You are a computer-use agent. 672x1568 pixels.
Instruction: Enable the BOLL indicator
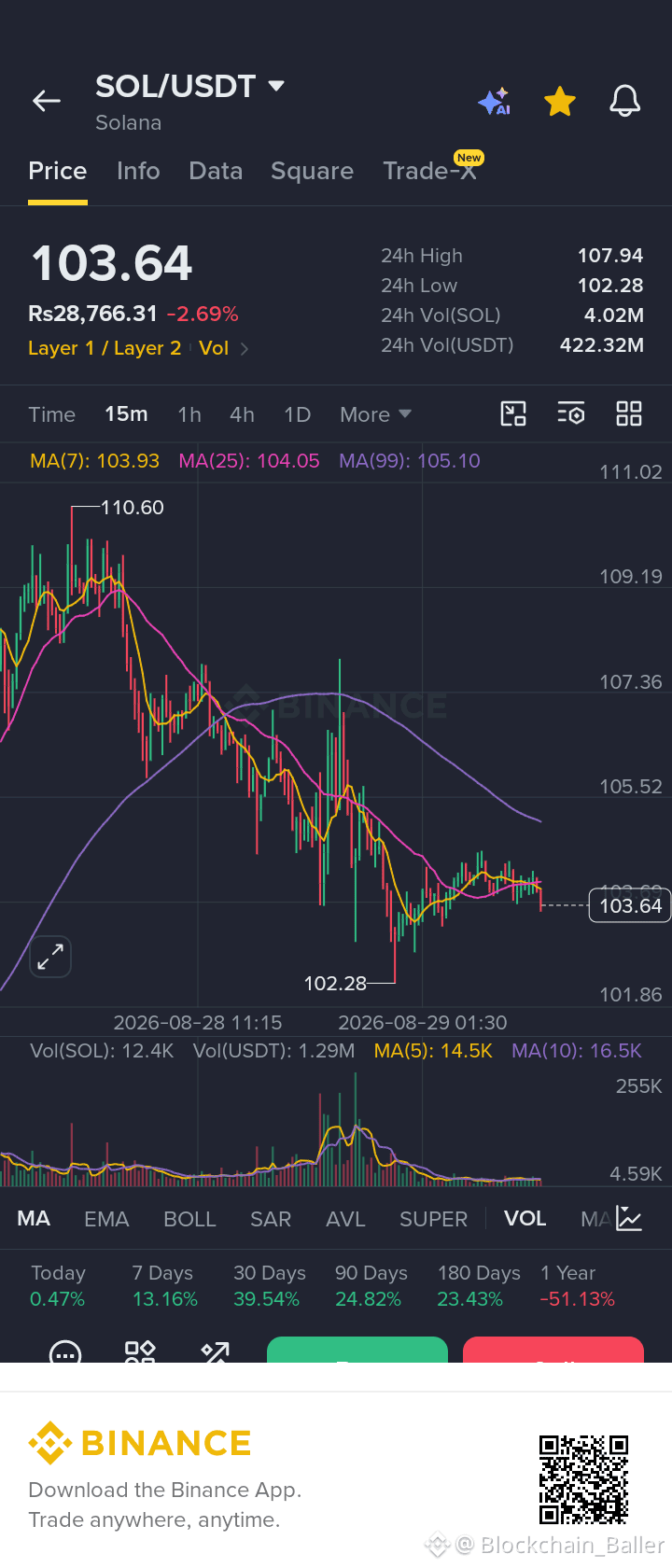[189, 1219]
